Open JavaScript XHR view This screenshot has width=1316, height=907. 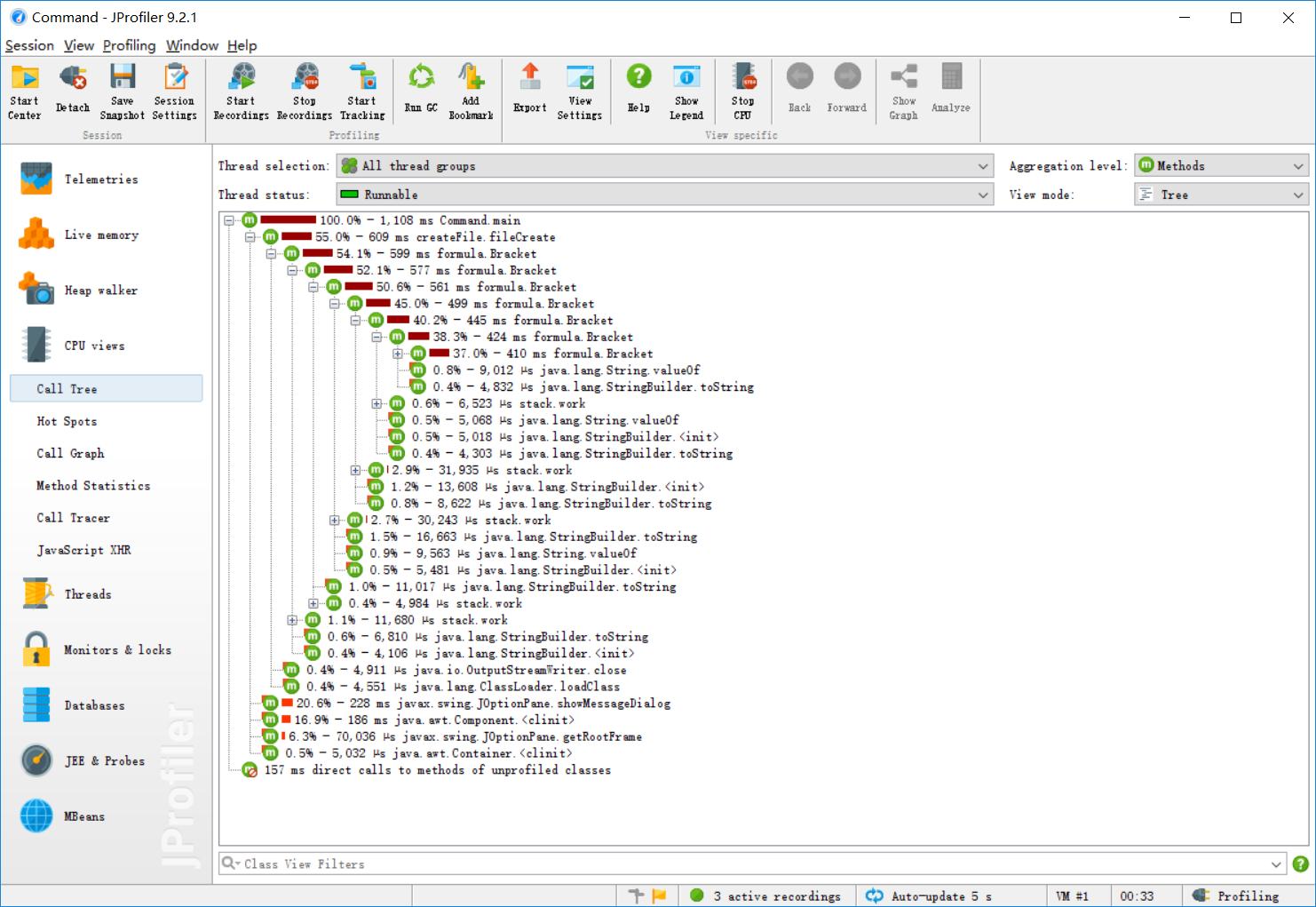pos(83,550)
